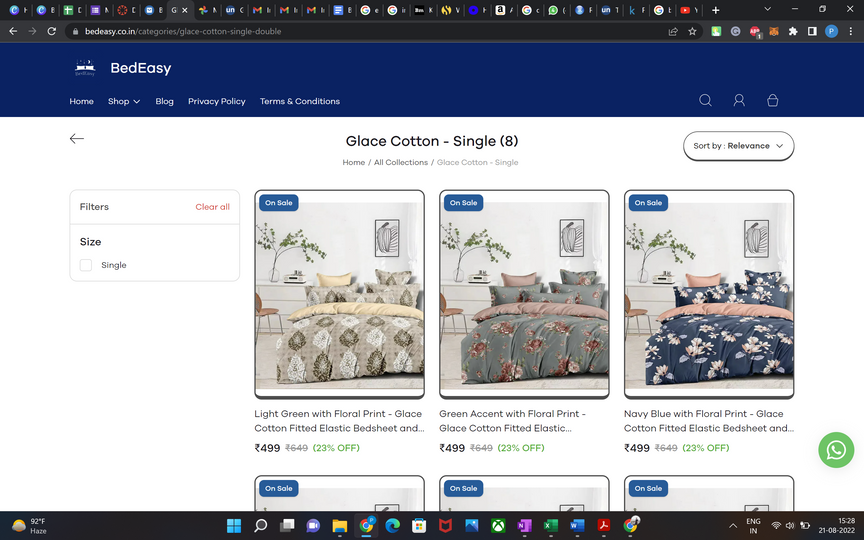The height and width of the screenshot is (540, 864).
Task: Open the Xbox app from the taskbar
Action: tap(498, 526)
